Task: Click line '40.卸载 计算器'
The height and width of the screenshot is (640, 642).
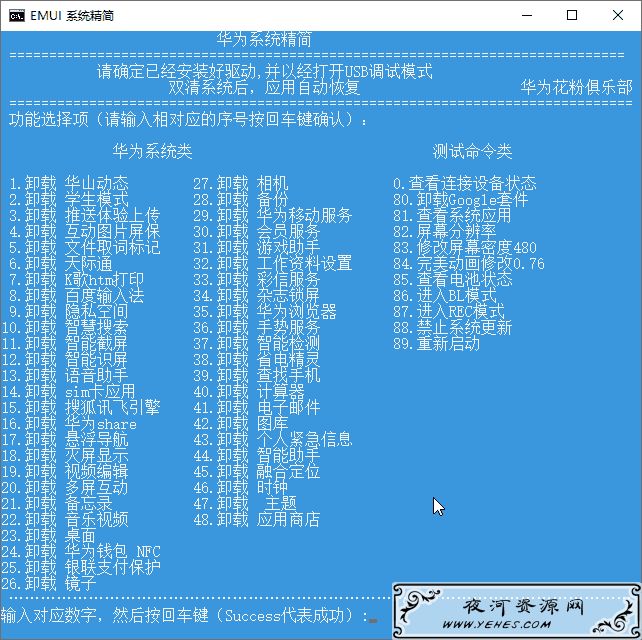Action: tap(249, 391)
